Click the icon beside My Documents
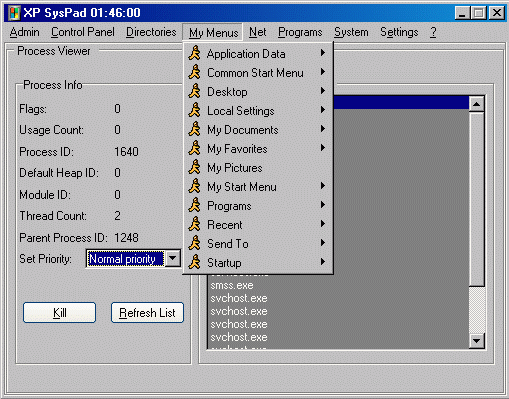This screenshot has width=509, height=399. click(194, 130)
